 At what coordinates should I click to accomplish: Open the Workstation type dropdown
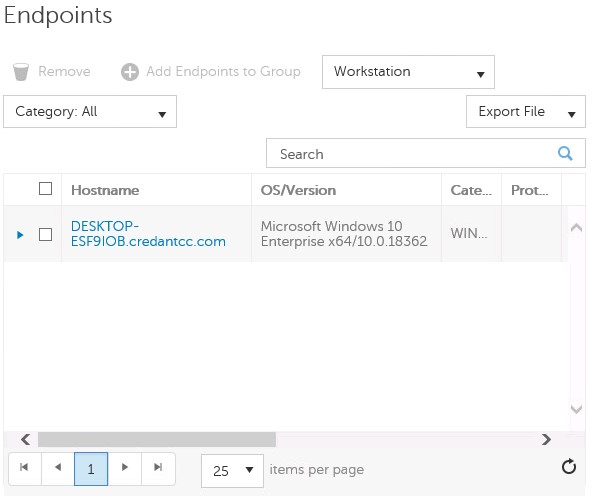click(x=408, y=72)
